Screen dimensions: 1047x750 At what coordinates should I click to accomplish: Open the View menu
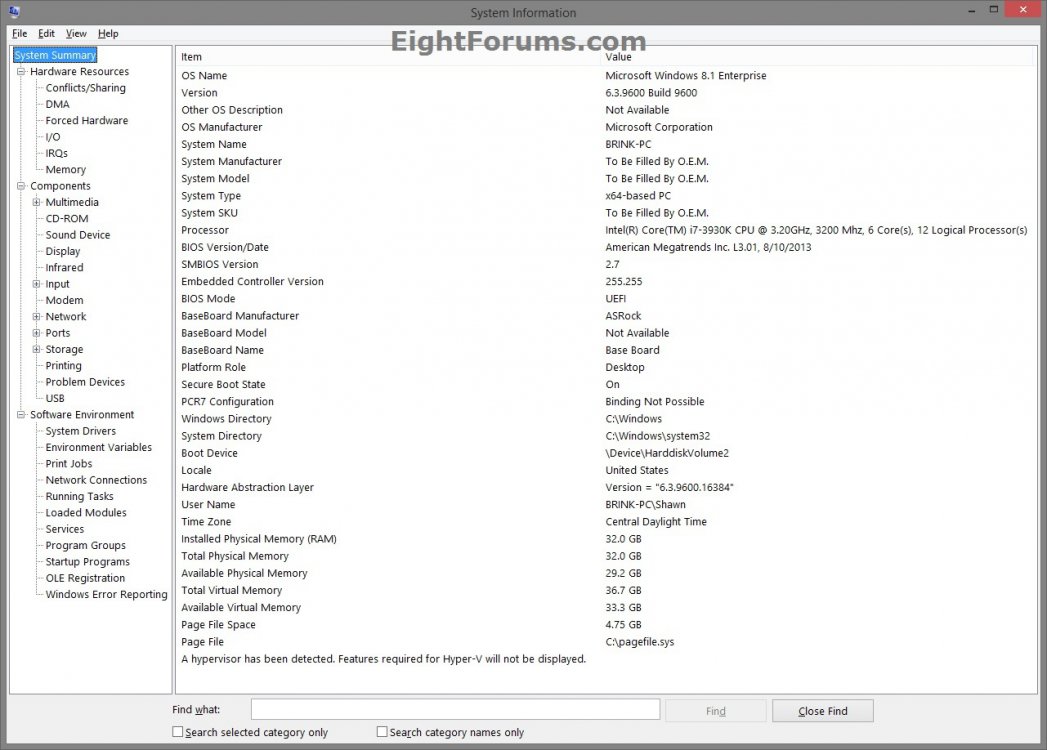(75, 33)
